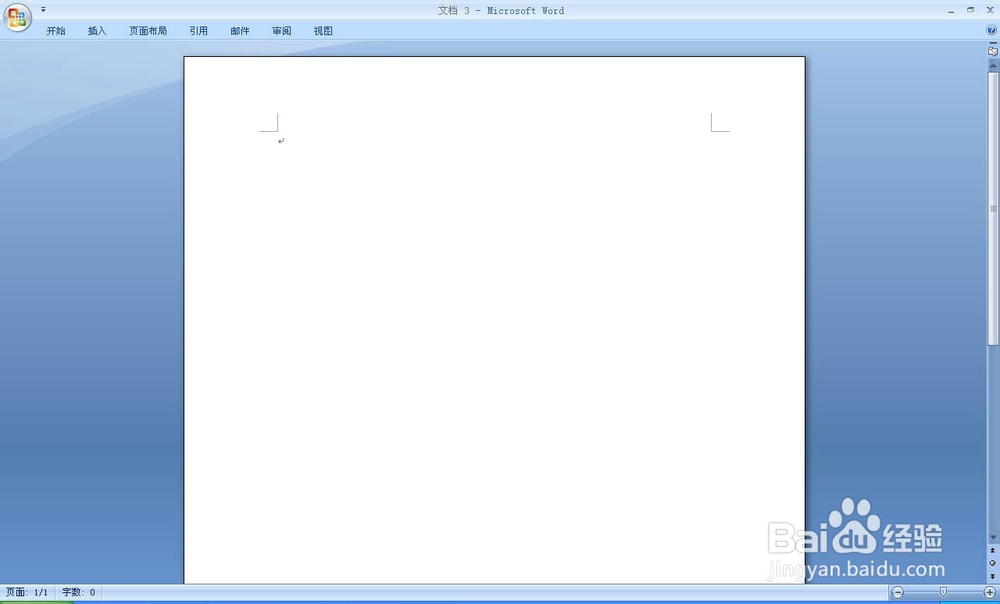
Task: Click the zoom out minus button
Action: tap(898, 593)
